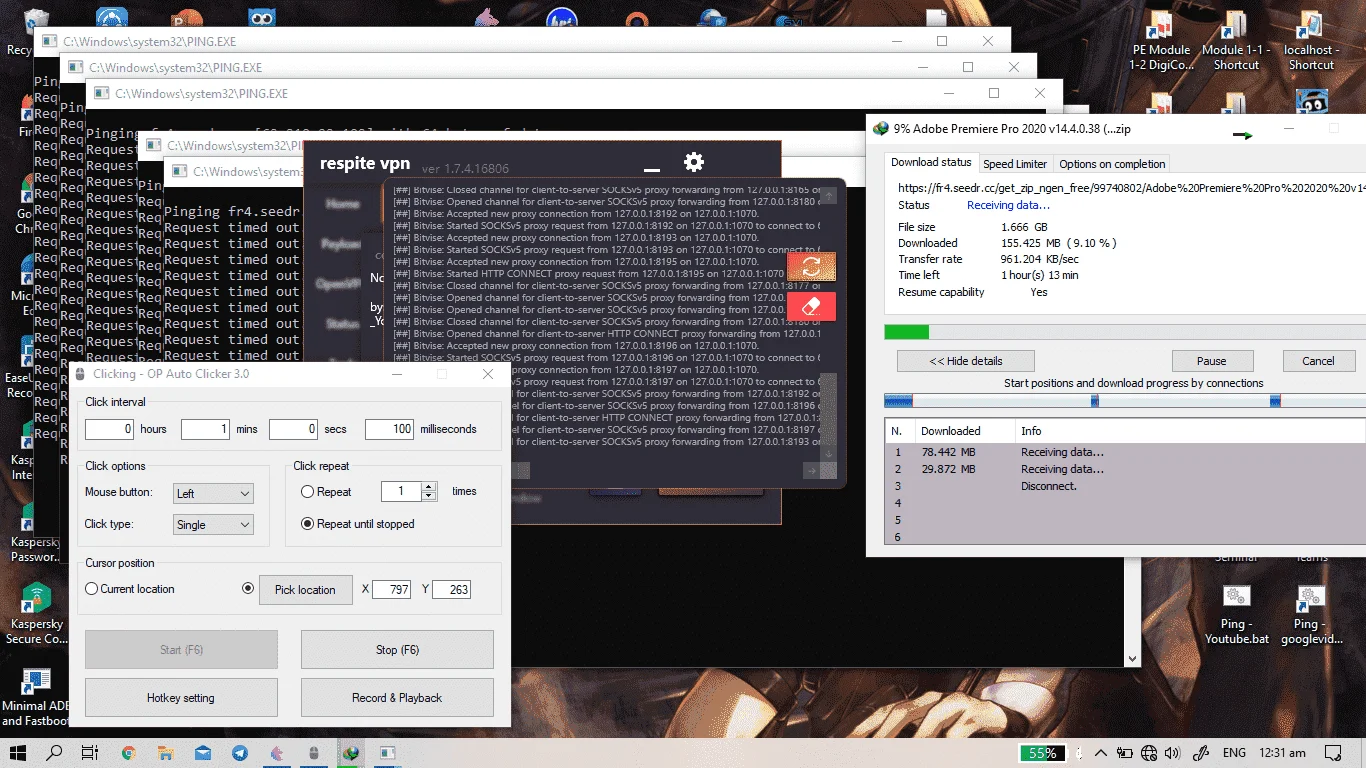Click Home in respite vpn sidebar
The image size is (1366, 768).
[x=343, y=204]
